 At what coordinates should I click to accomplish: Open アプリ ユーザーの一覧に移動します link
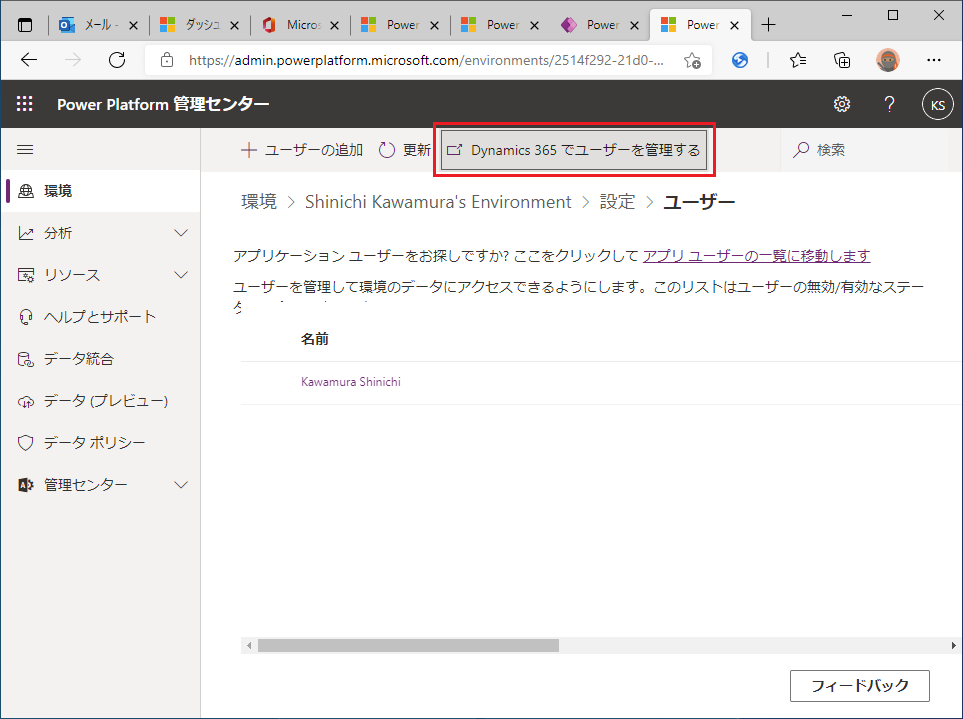(x=757, y=255)
